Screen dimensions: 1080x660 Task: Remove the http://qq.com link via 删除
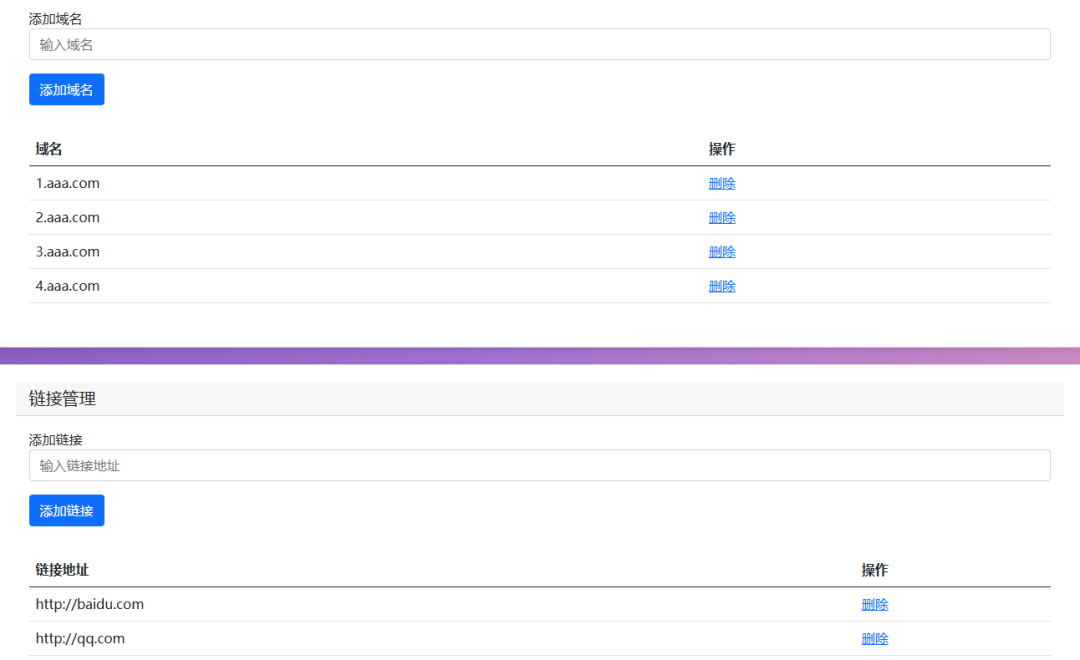(875, 639)
